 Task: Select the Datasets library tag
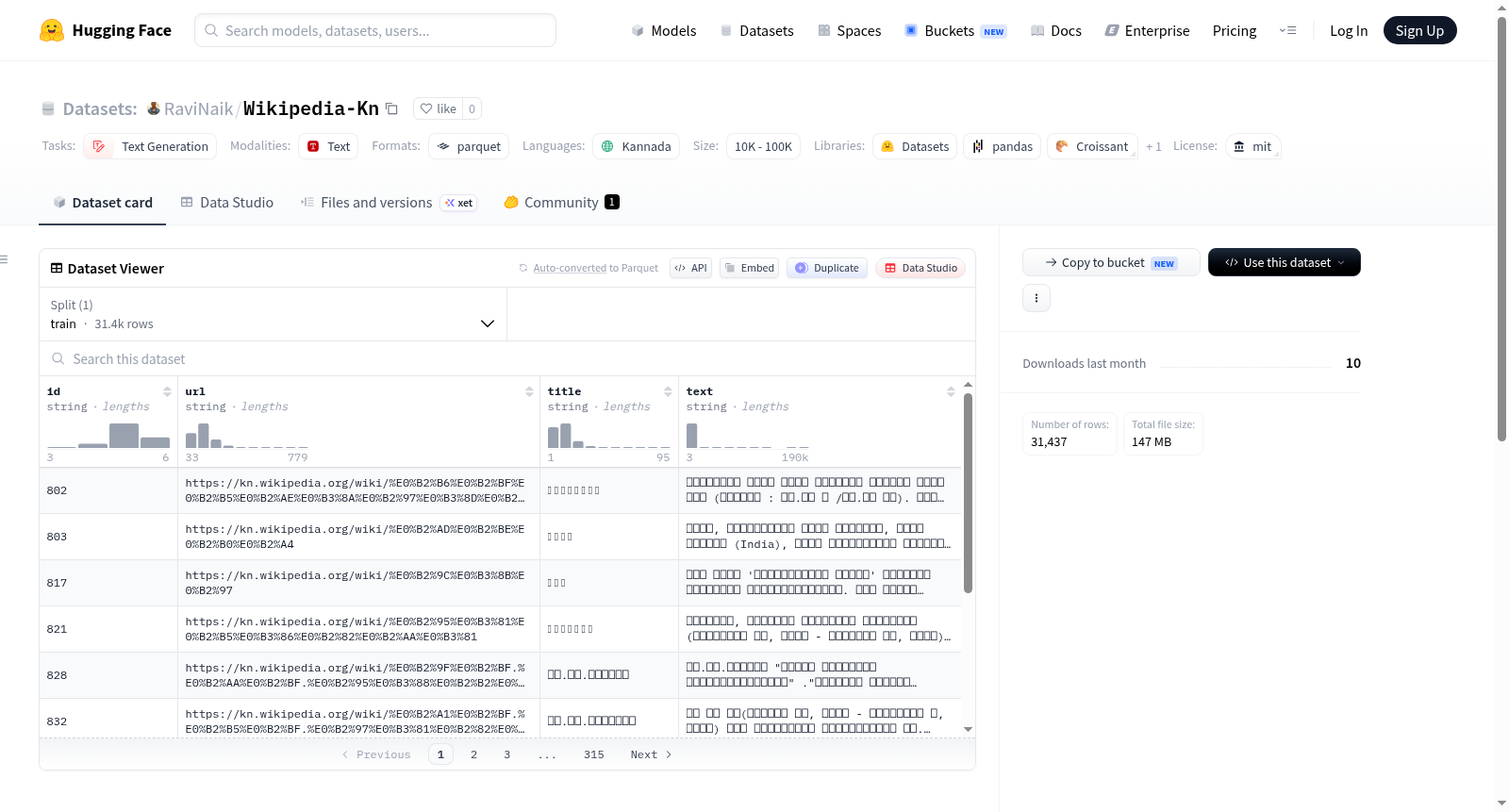click(x=915, y=146)
